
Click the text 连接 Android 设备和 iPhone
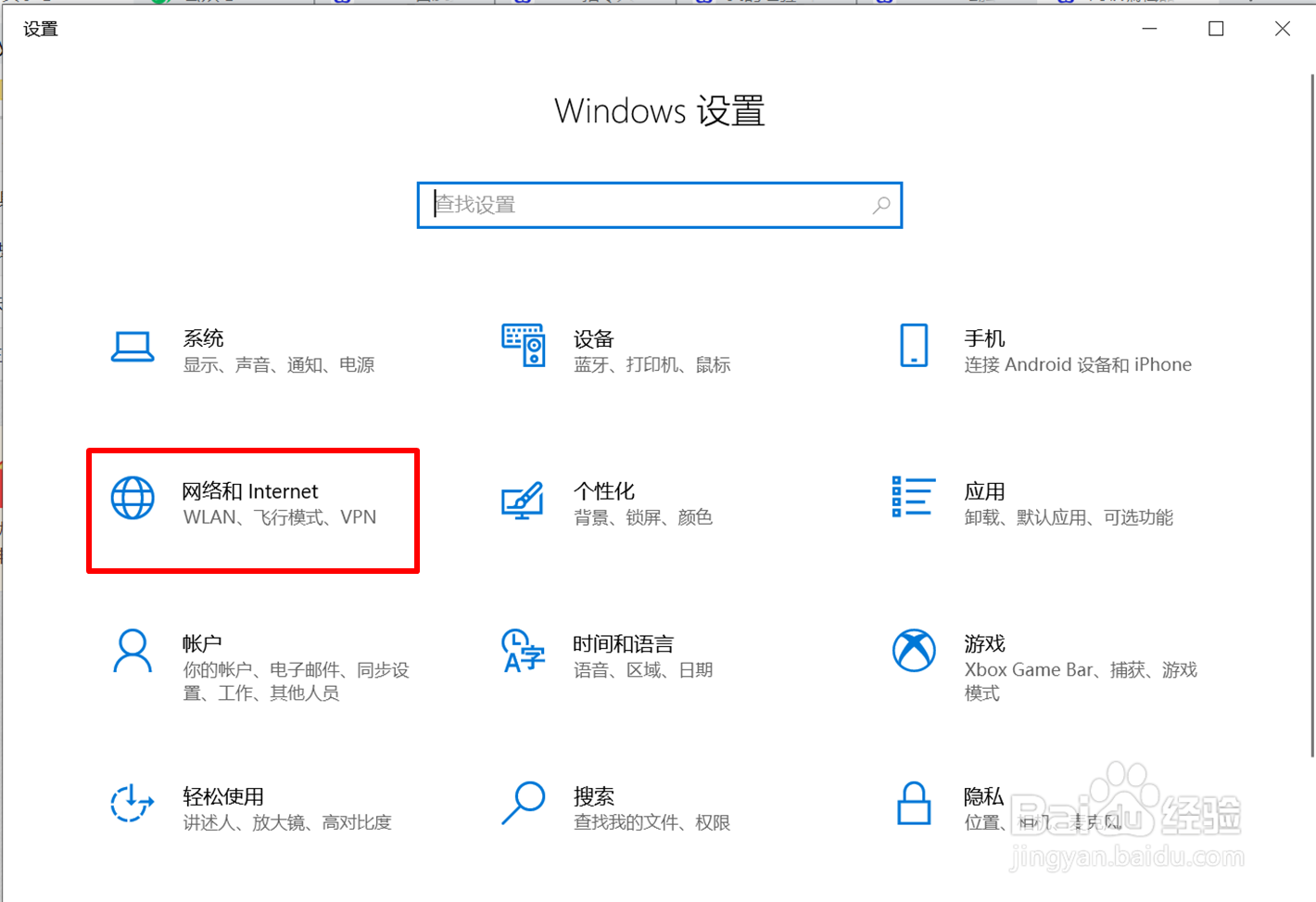(1078, 365)
